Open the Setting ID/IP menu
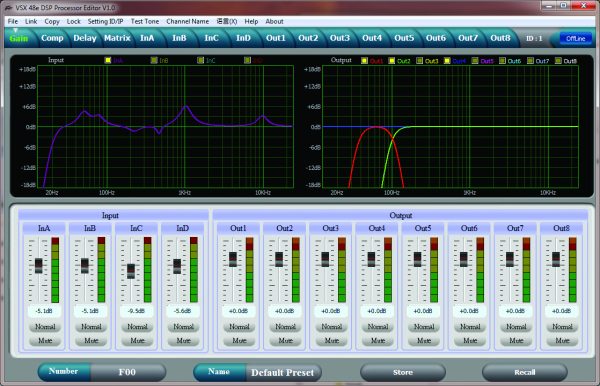600x386 pixels. [x=105, y=21]
